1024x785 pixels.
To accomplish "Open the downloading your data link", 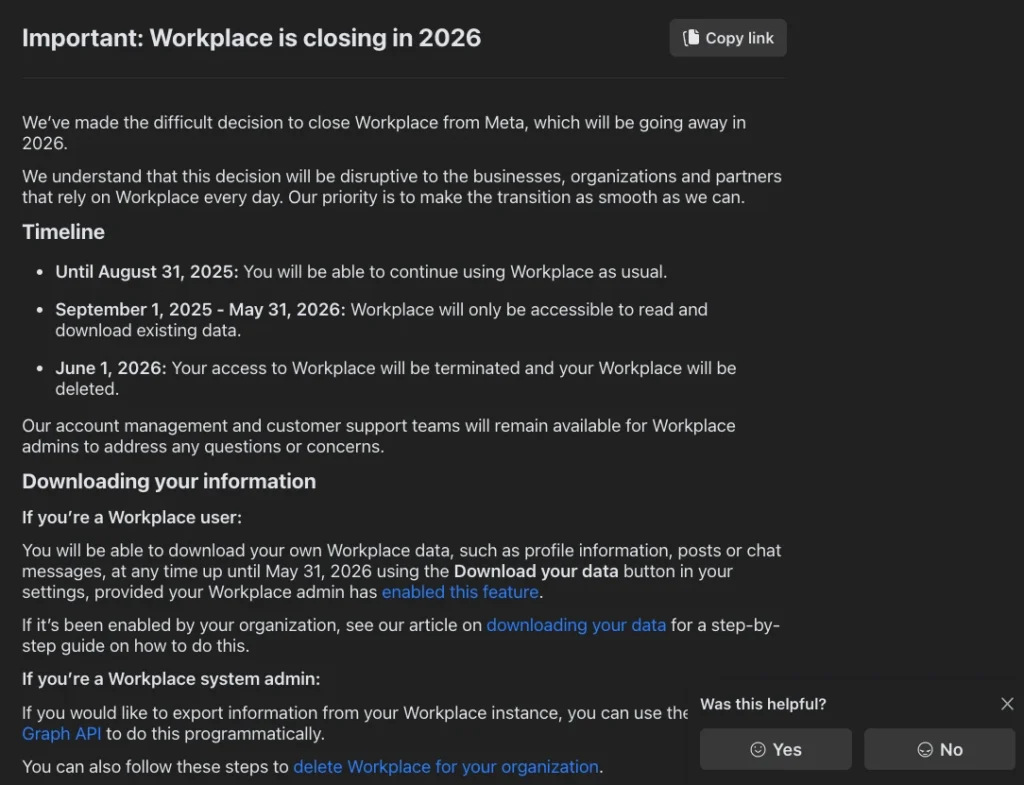I will [x=576, y=625].
